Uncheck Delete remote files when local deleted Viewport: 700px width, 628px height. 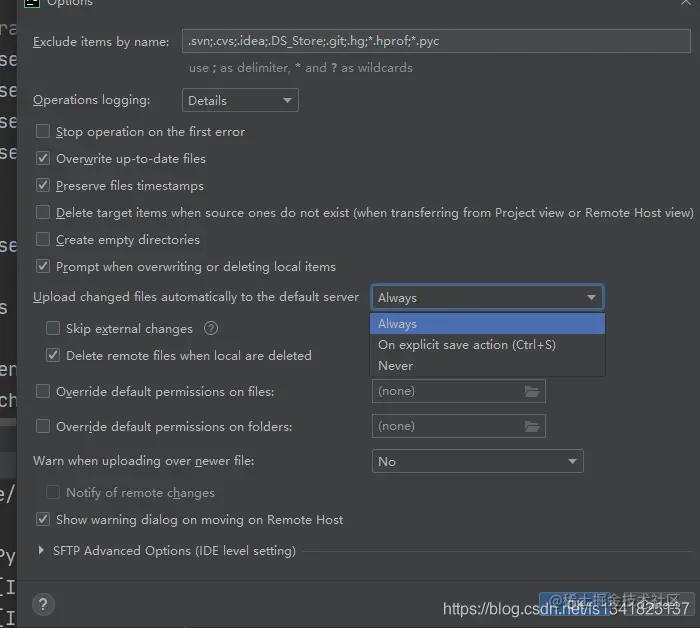pyautogui.click(x=53, y=355)
